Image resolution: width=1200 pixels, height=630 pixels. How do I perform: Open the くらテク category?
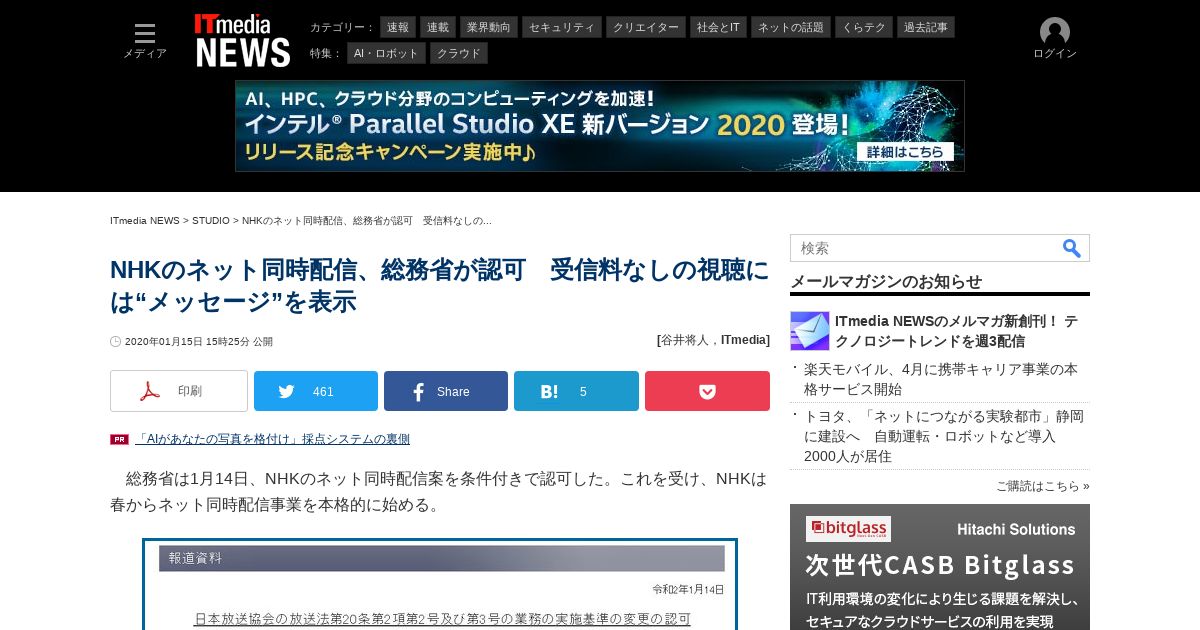point(864,27)
